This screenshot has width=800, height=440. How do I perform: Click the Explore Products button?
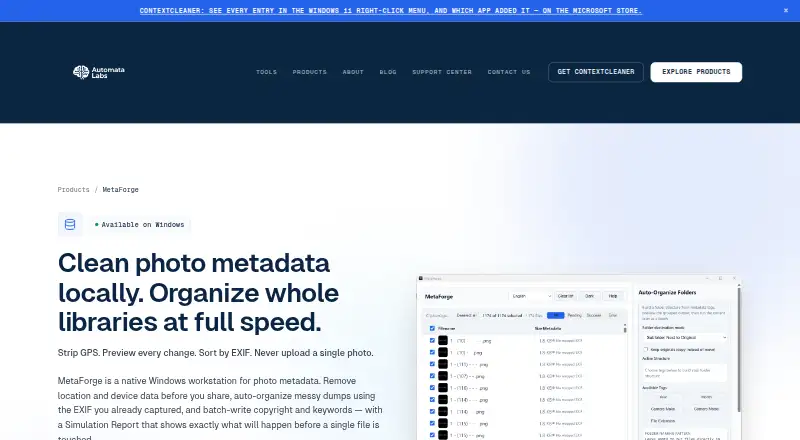coord(696,72)
